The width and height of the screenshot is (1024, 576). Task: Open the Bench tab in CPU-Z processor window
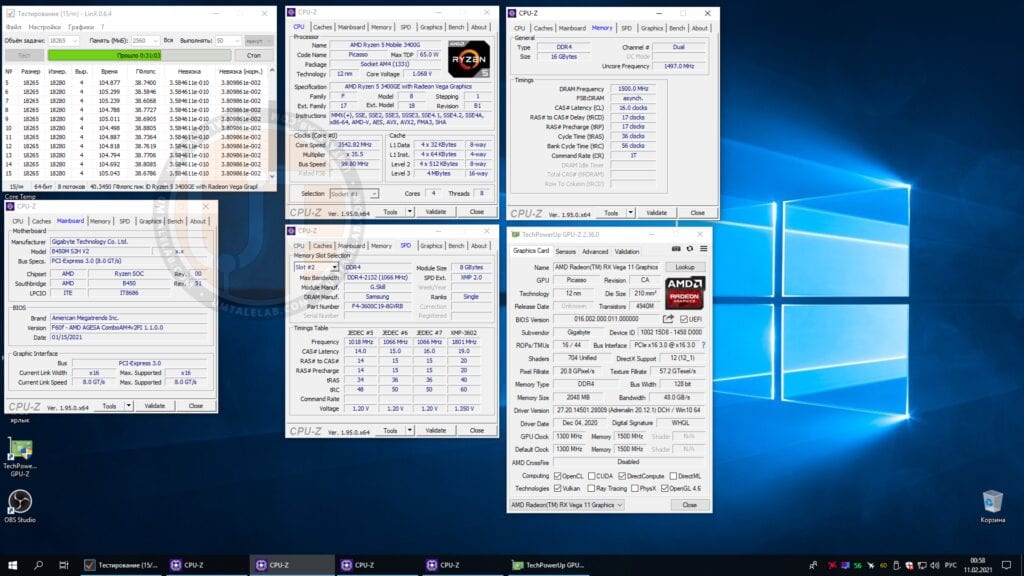click(456, 27)
